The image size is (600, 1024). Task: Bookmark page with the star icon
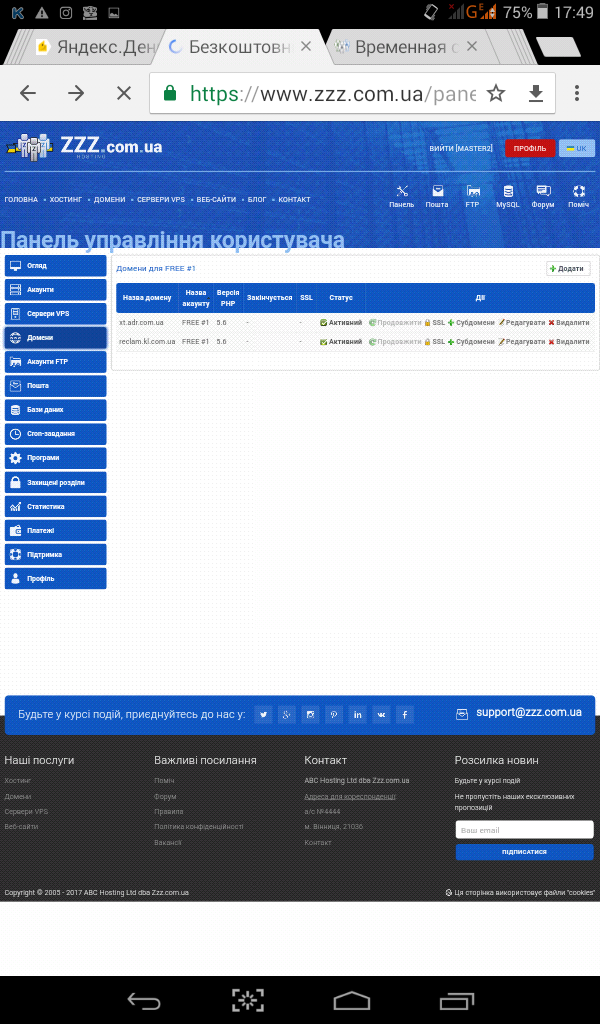496,93
